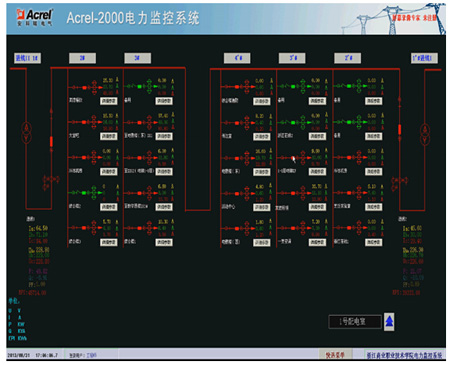Click the right incoming-line transformer symbol

click(x=425, y=134)
